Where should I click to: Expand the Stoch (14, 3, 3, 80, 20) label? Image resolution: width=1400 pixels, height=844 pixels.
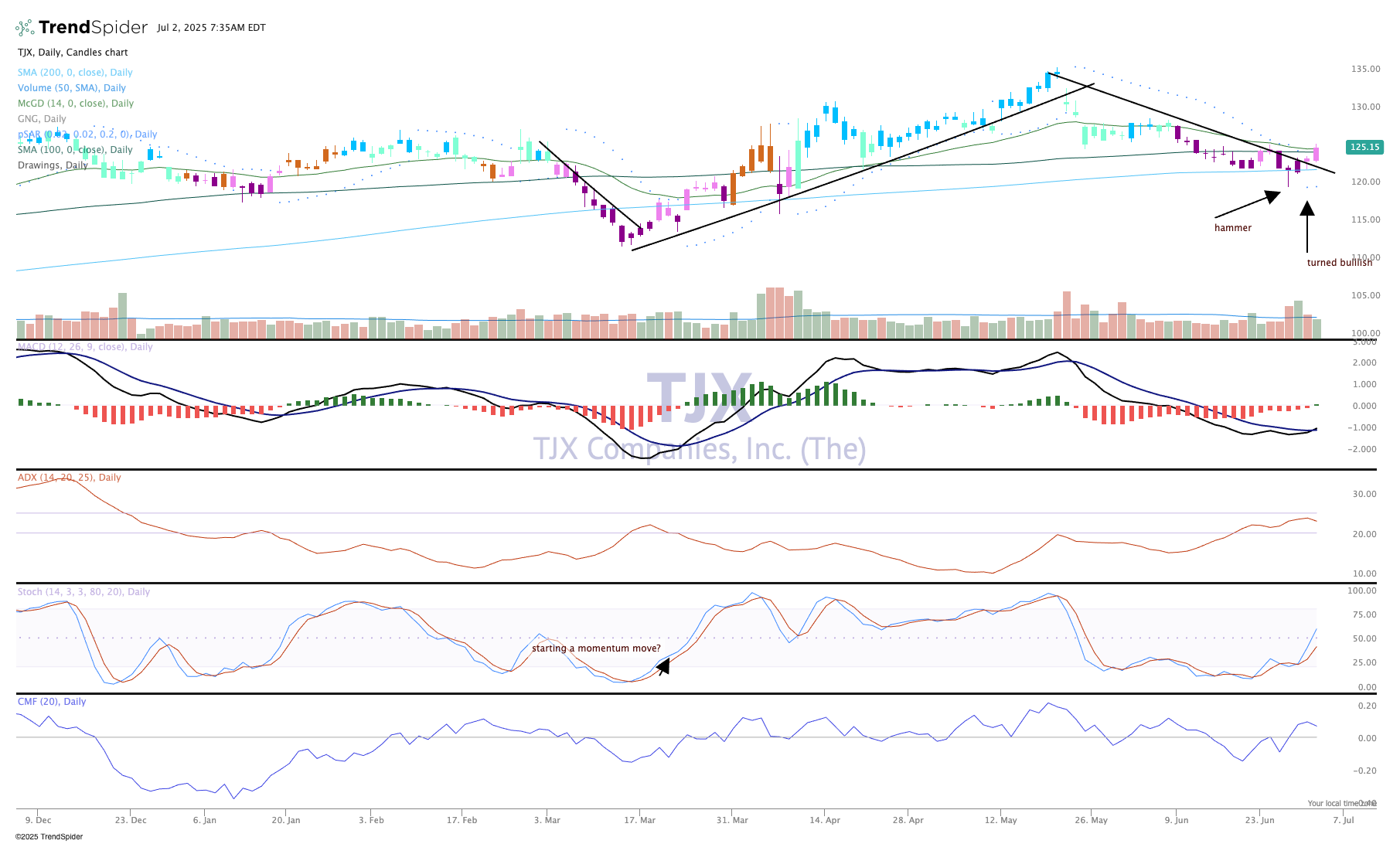click(x=83, y=592)
